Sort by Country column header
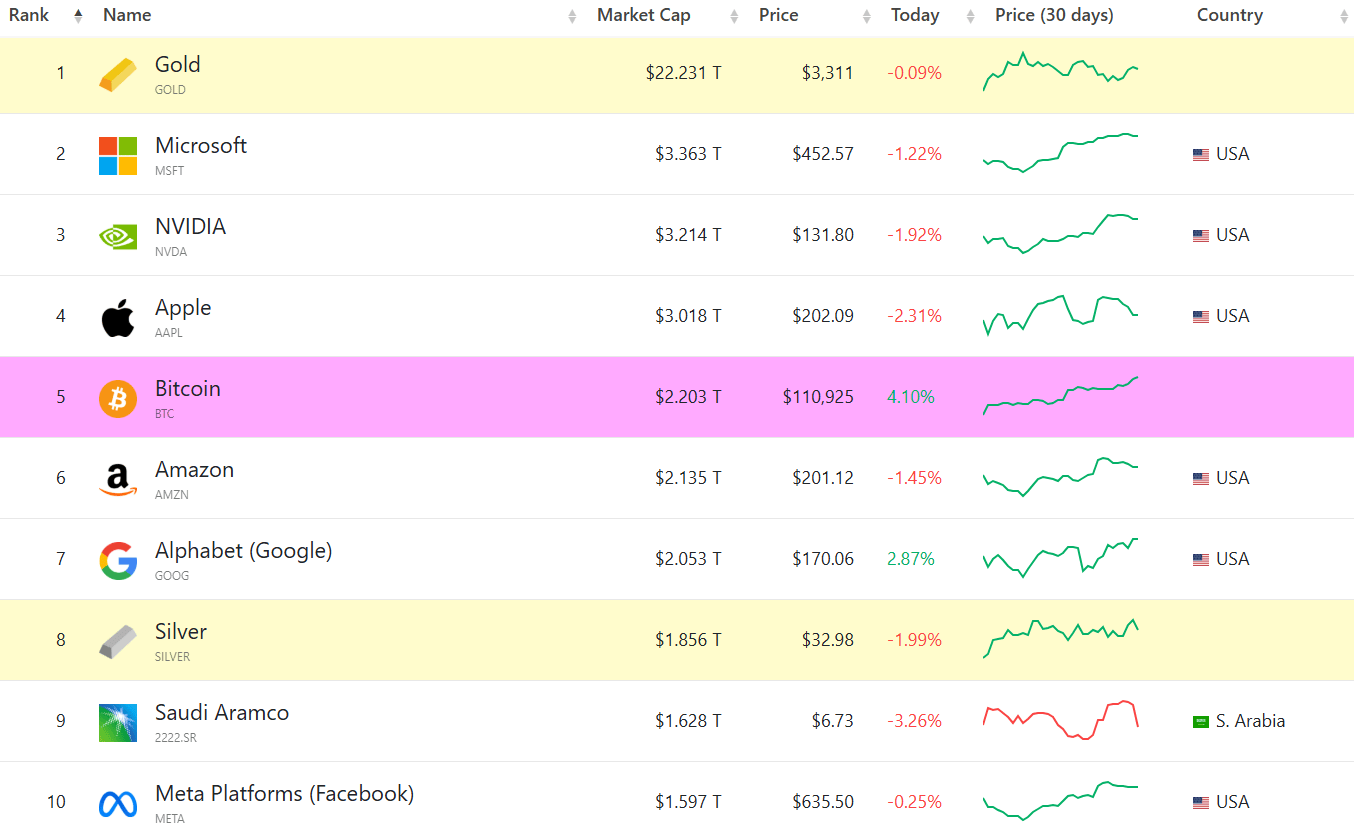The height and width of the screenshot is (837, 1354). (1230, 15)
